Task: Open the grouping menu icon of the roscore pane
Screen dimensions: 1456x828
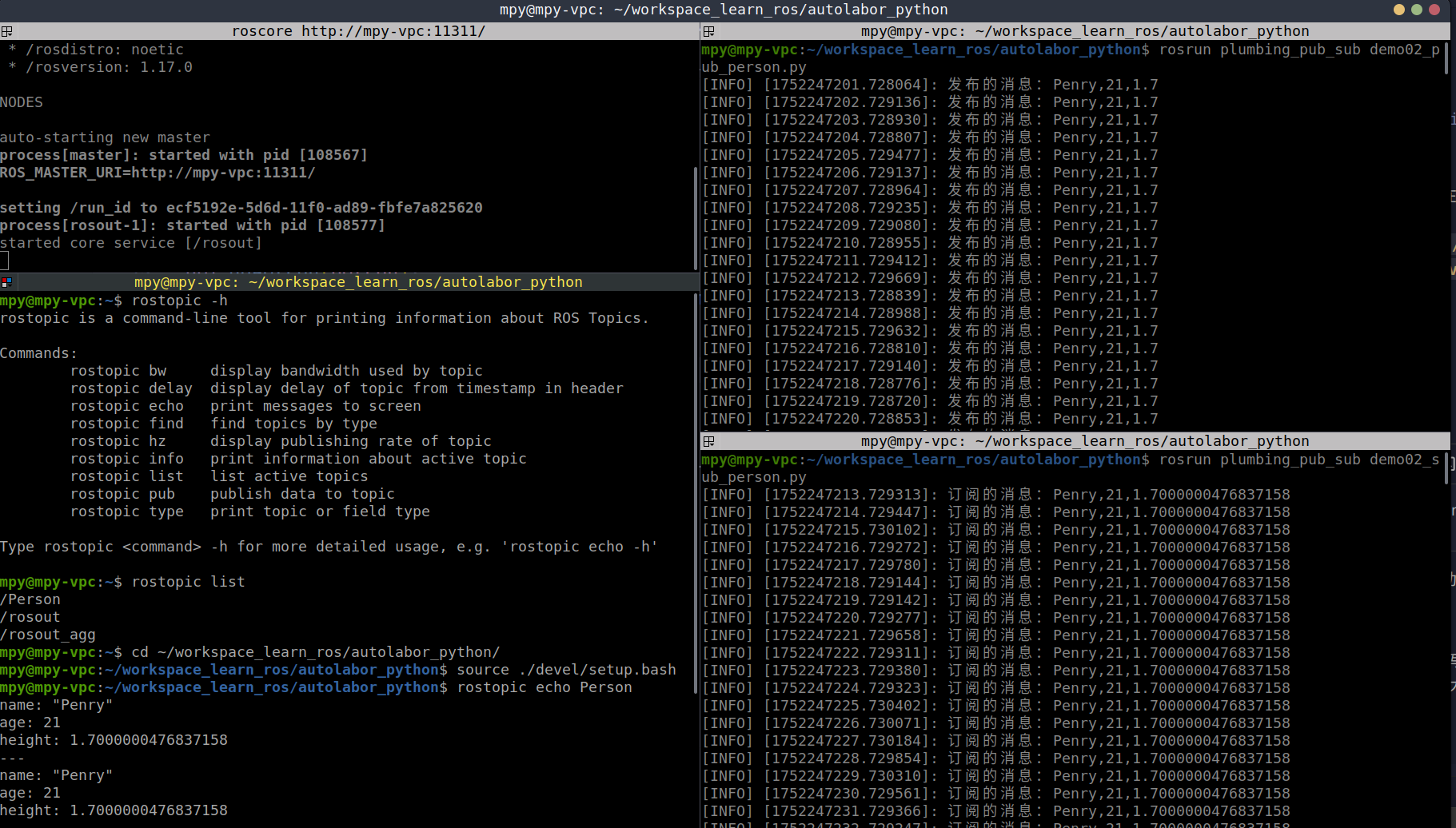Action: tap(6, 31)
